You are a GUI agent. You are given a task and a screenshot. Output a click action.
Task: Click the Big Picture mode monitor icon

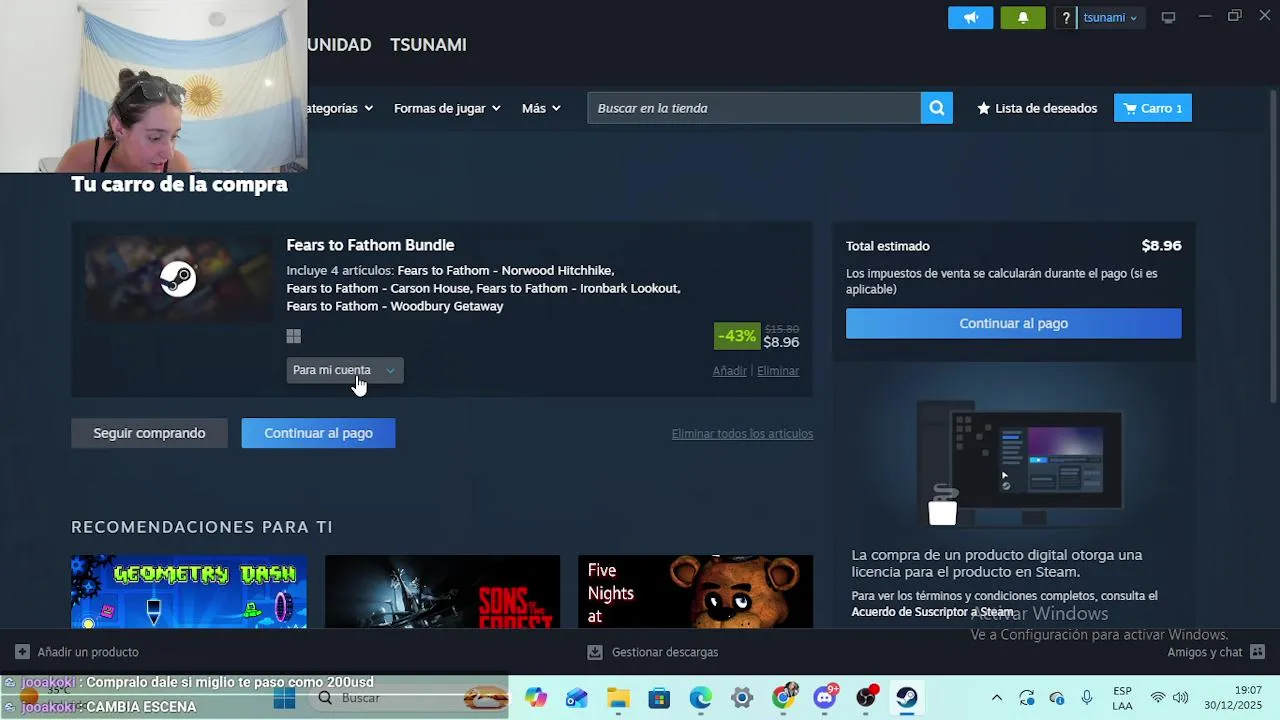tap(1168, 18)
